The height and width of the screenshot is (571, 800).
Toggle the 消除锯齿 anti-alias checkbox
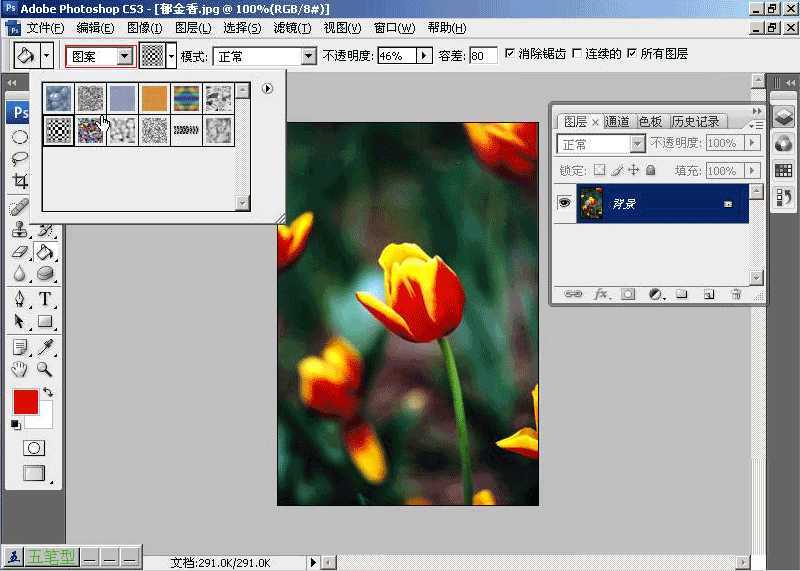[510, 54]
